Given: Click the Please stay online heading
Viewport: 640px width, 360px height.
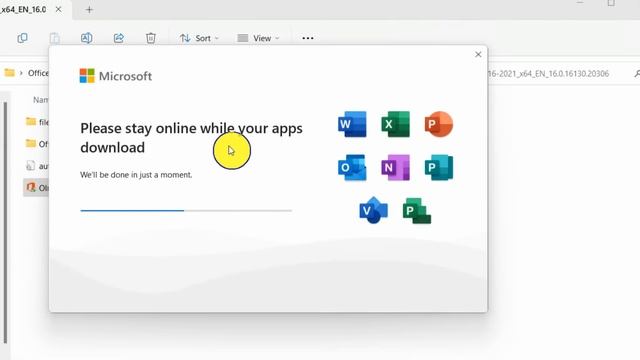Looking at the screenshot, I should tap(191, 138).
